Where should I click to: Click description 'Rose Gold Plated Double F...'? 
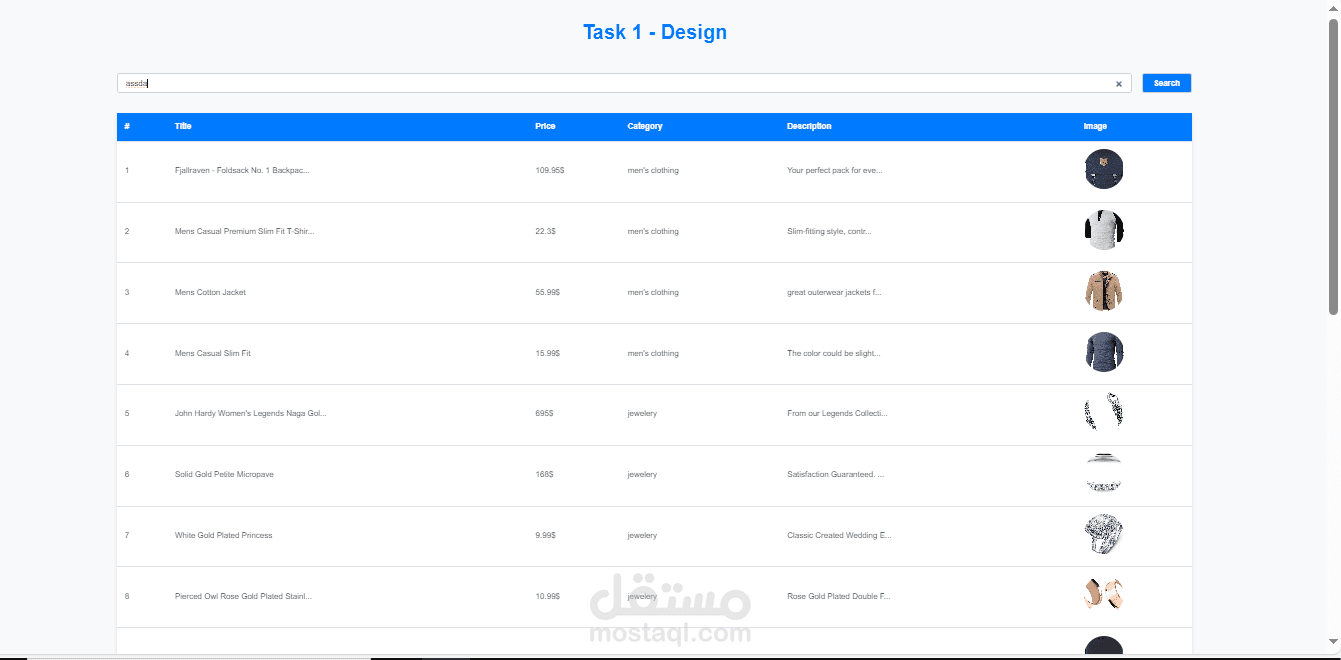point(838,596)
